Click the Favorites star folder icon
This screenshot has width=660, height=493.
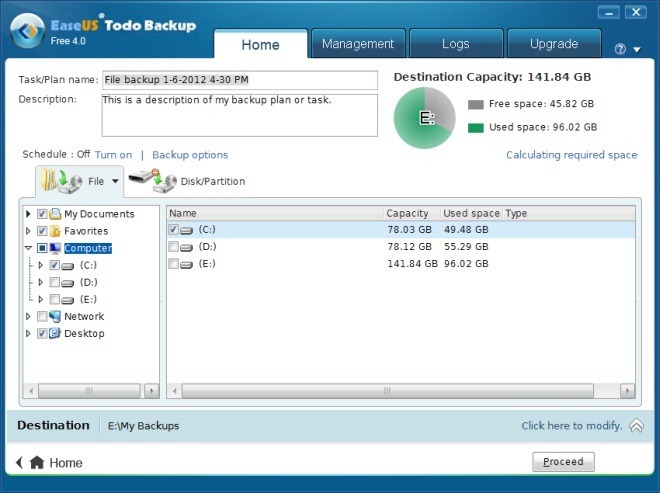pyautogui.click(x=55, y=231)
